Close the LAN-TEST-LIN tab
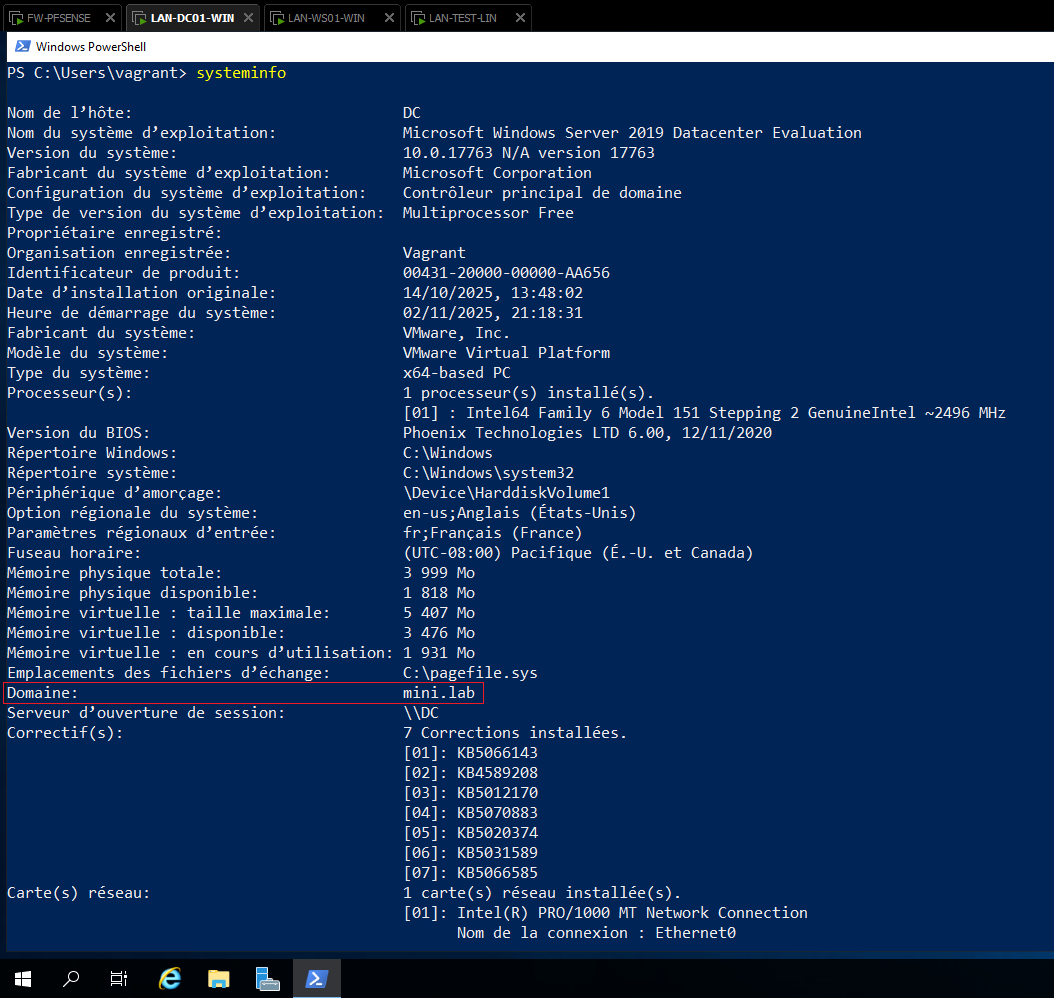Viewport: 1054px width, 998px height. (x=520, y=18)
